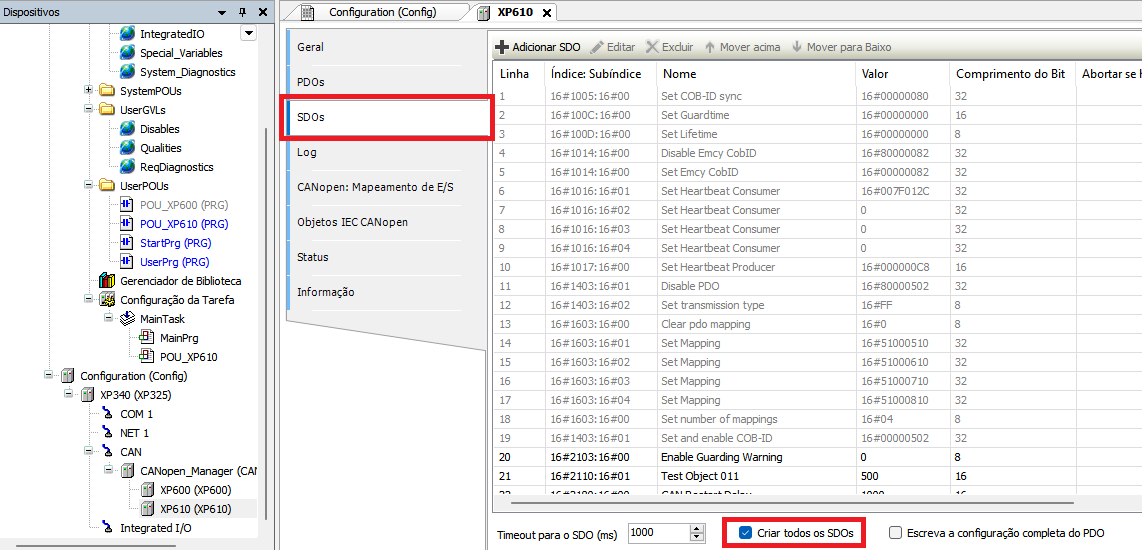Select the XP610 device icon in tree

(x=148, y=509)
